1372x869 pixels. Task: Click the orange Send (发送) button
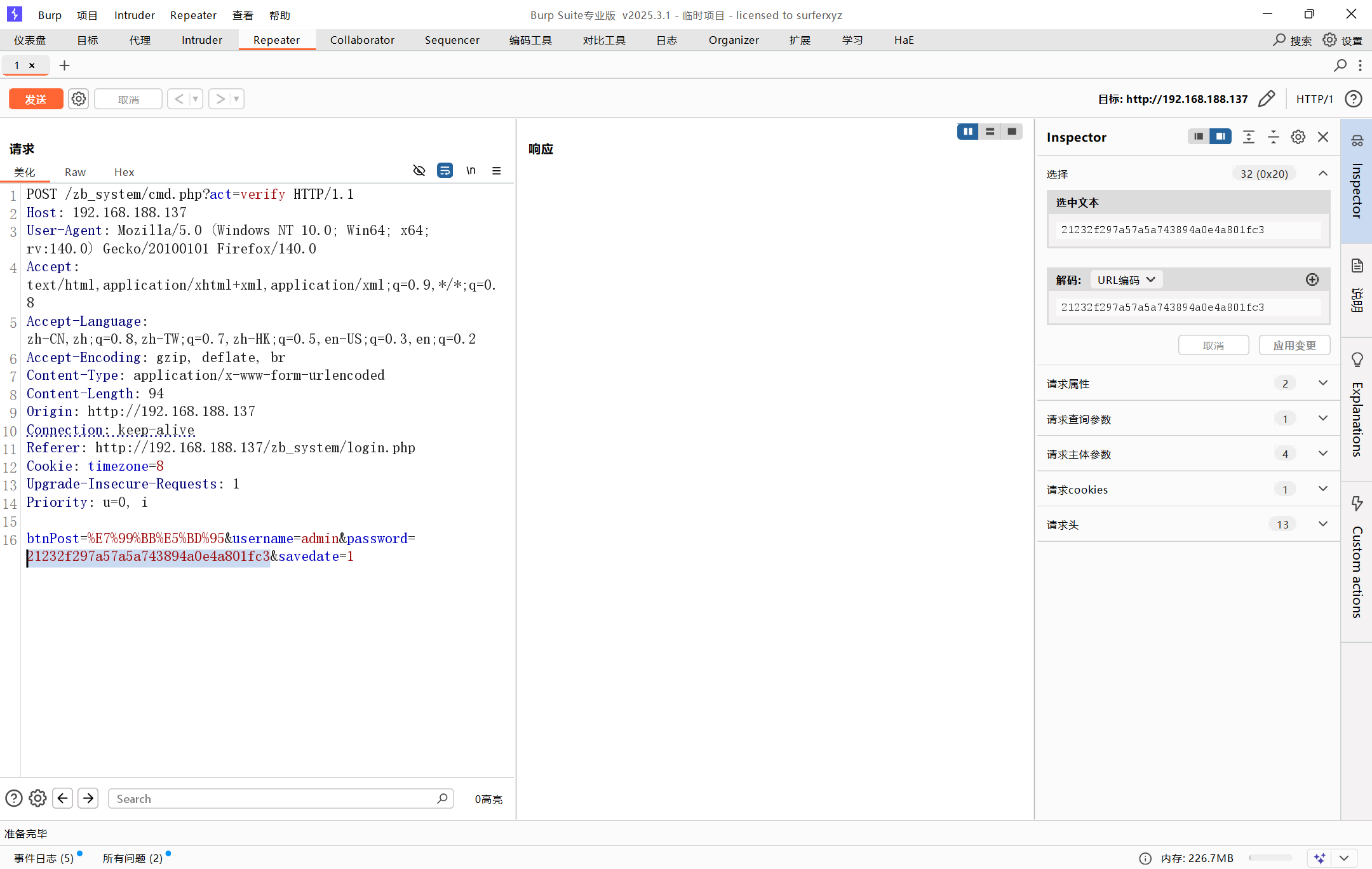coord(36,99)
